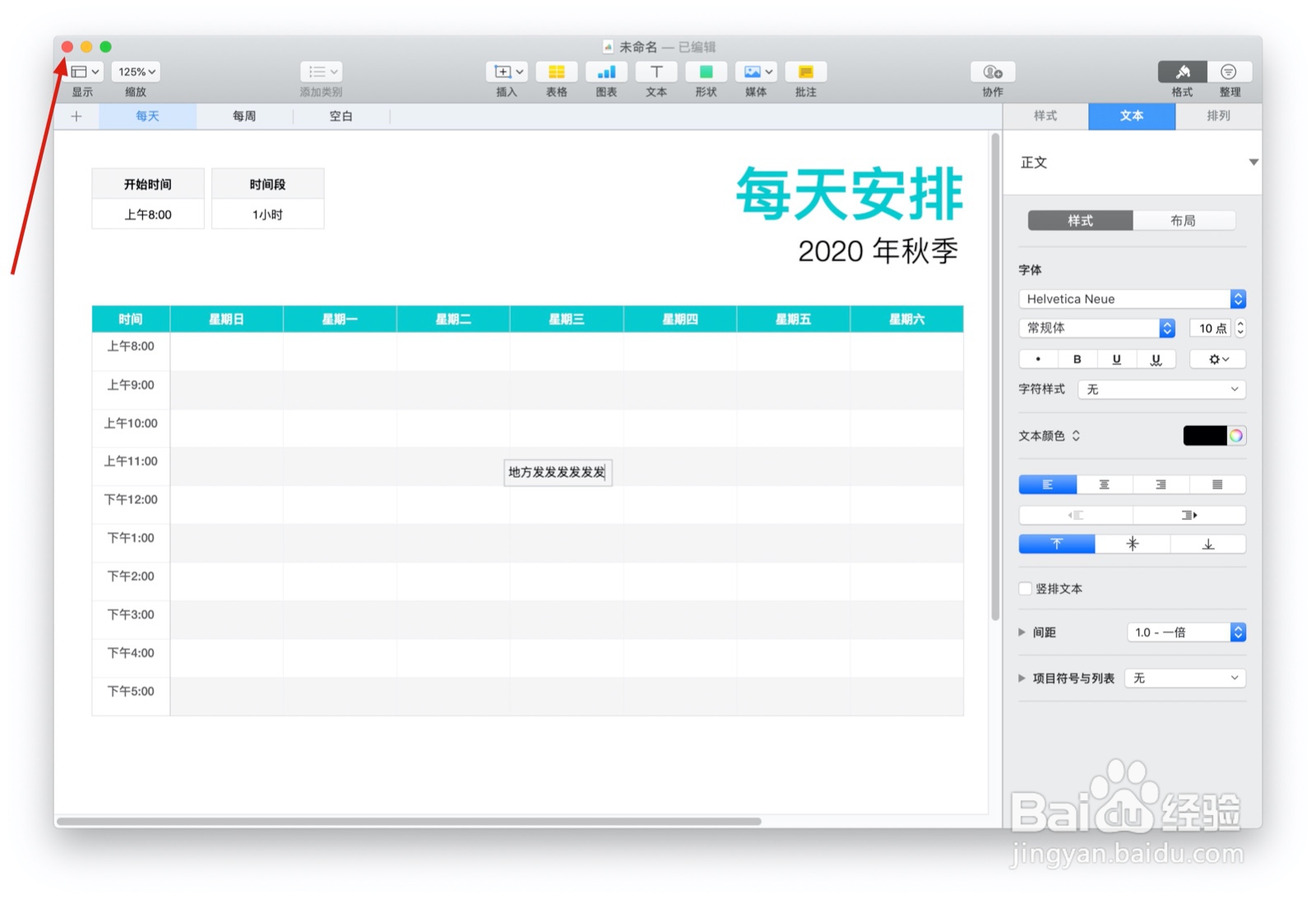
Task: Switch to the 排列 inspector tab
Action: click(1218, 116)
